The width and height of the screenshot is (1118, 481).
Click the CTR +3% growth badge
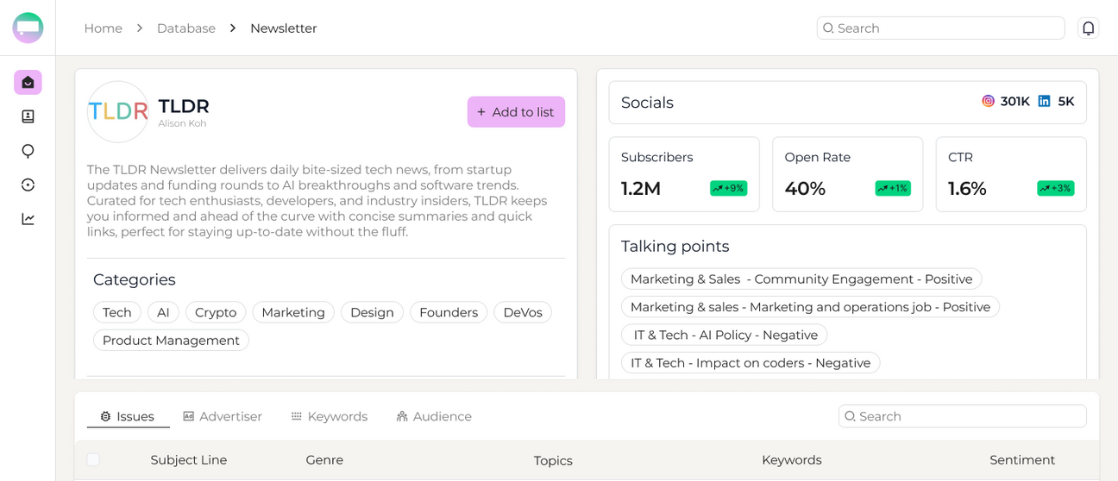pyautogui.click(x=1055, y=189)
